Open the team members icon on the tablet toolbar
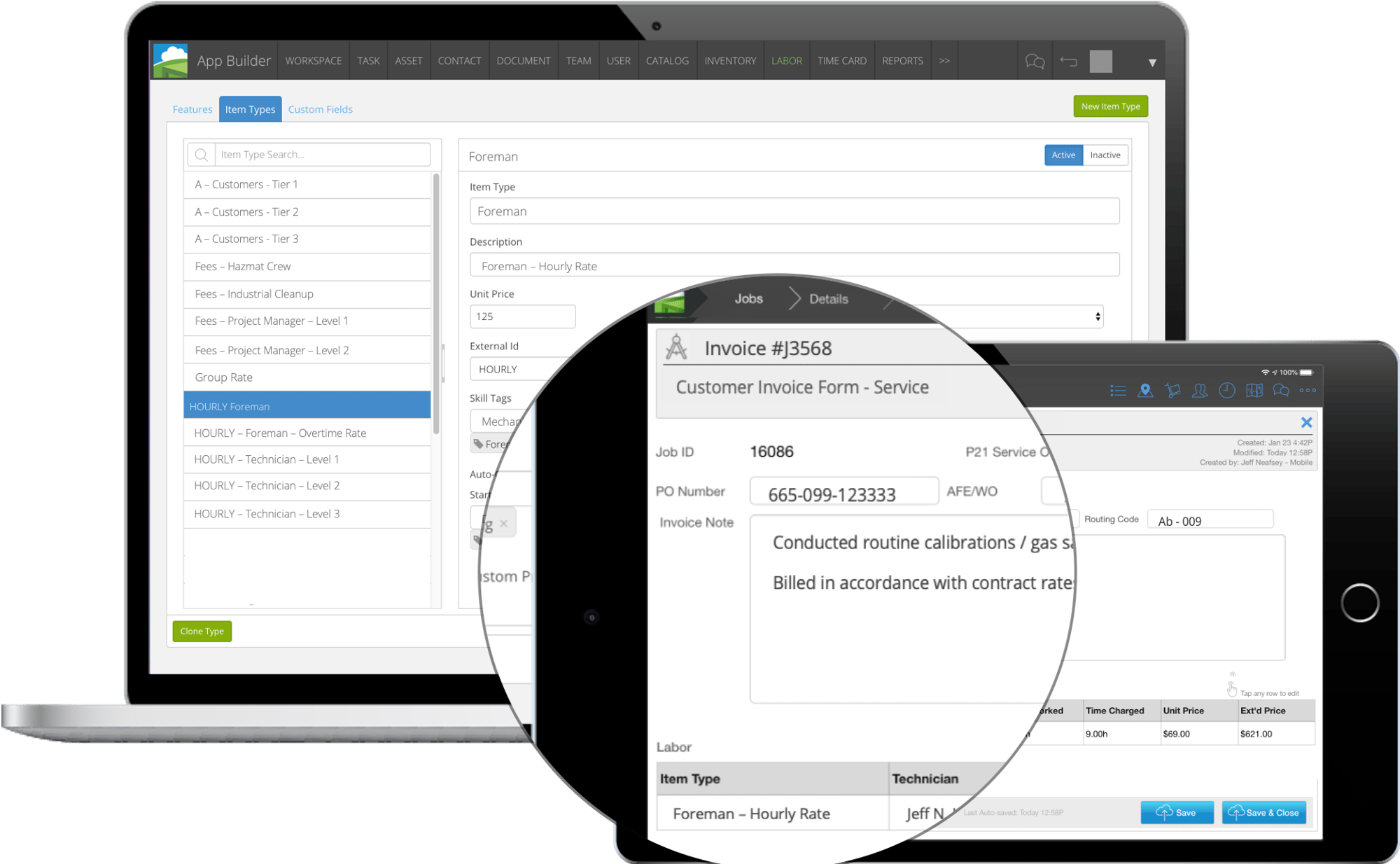Image resolution: width=1400 pixels, height=864 pixels. (1199, 391)
